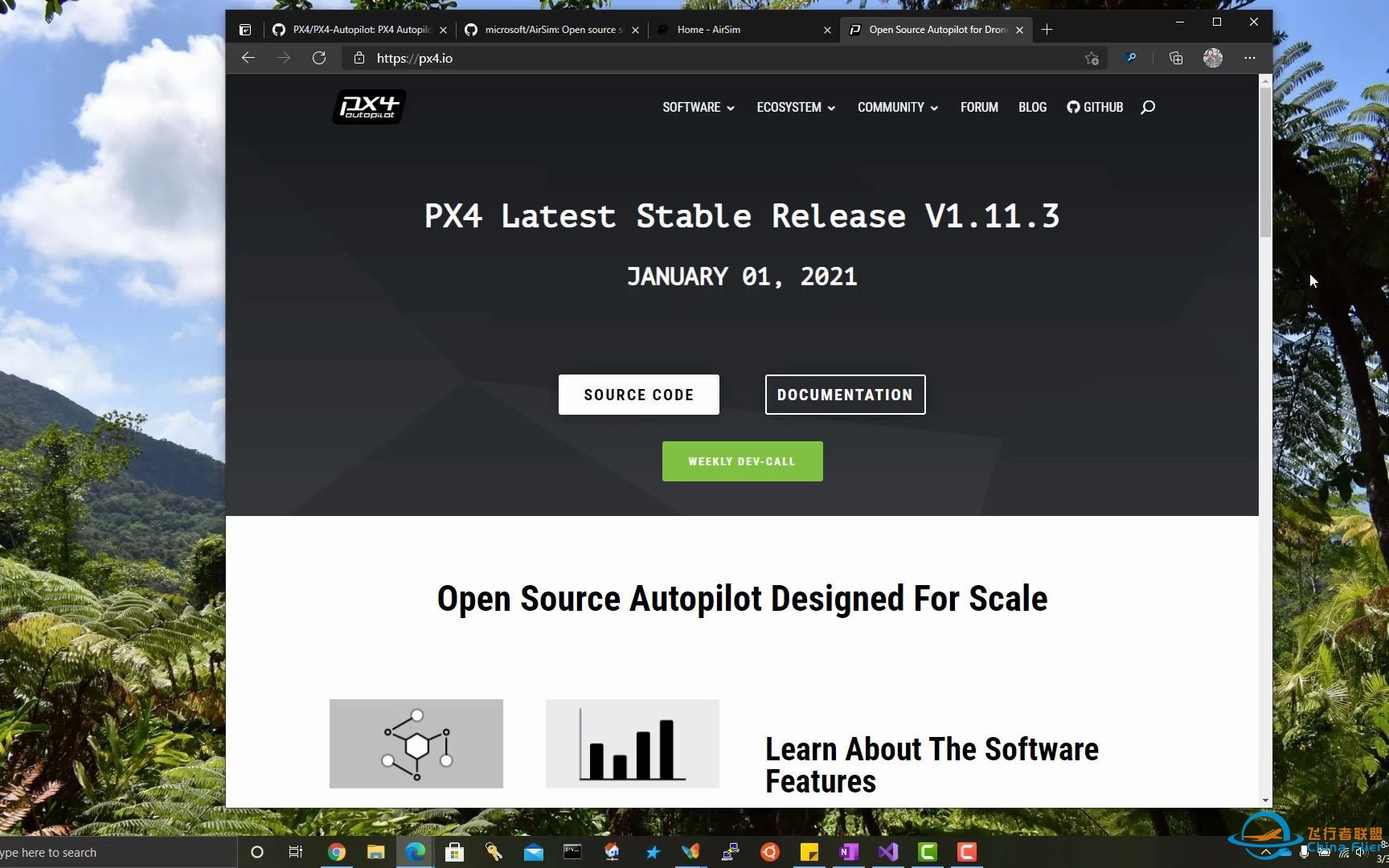Expand the SOFTWARE menu

point(699,107)
